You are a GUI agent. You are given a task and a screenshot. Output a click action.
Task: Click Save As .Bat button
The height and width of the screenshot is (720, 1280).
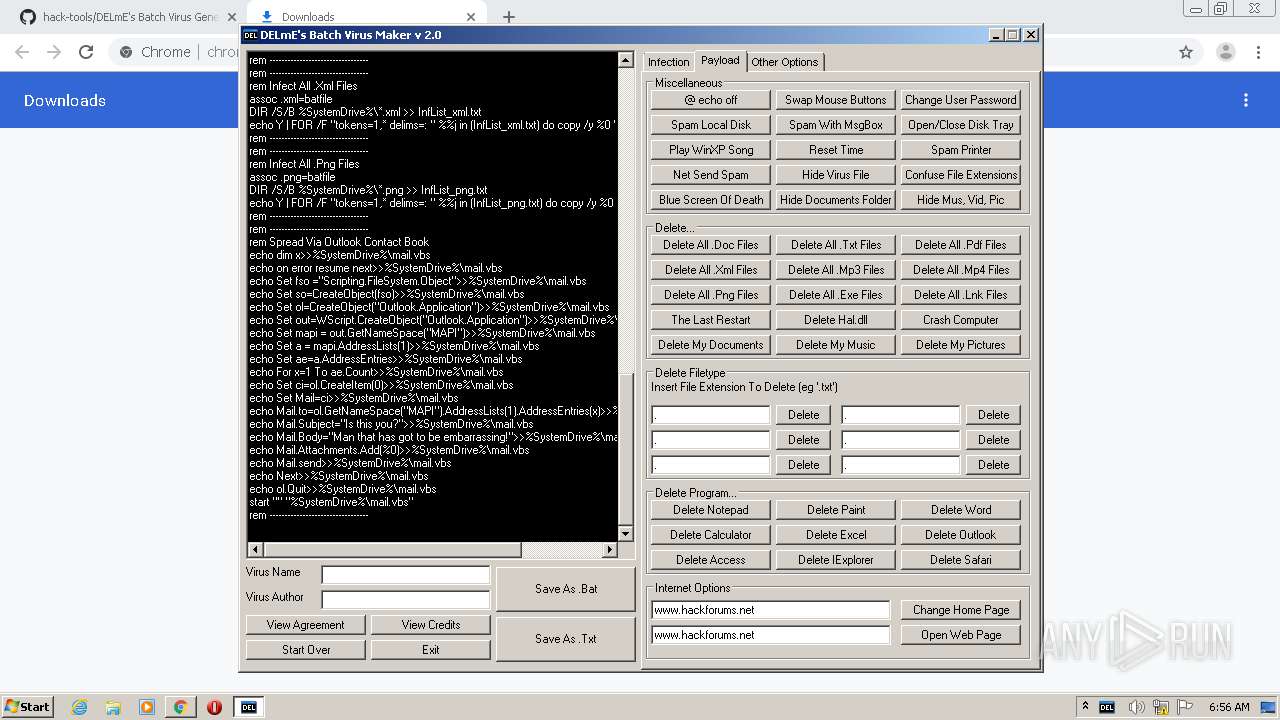point(566,589)
